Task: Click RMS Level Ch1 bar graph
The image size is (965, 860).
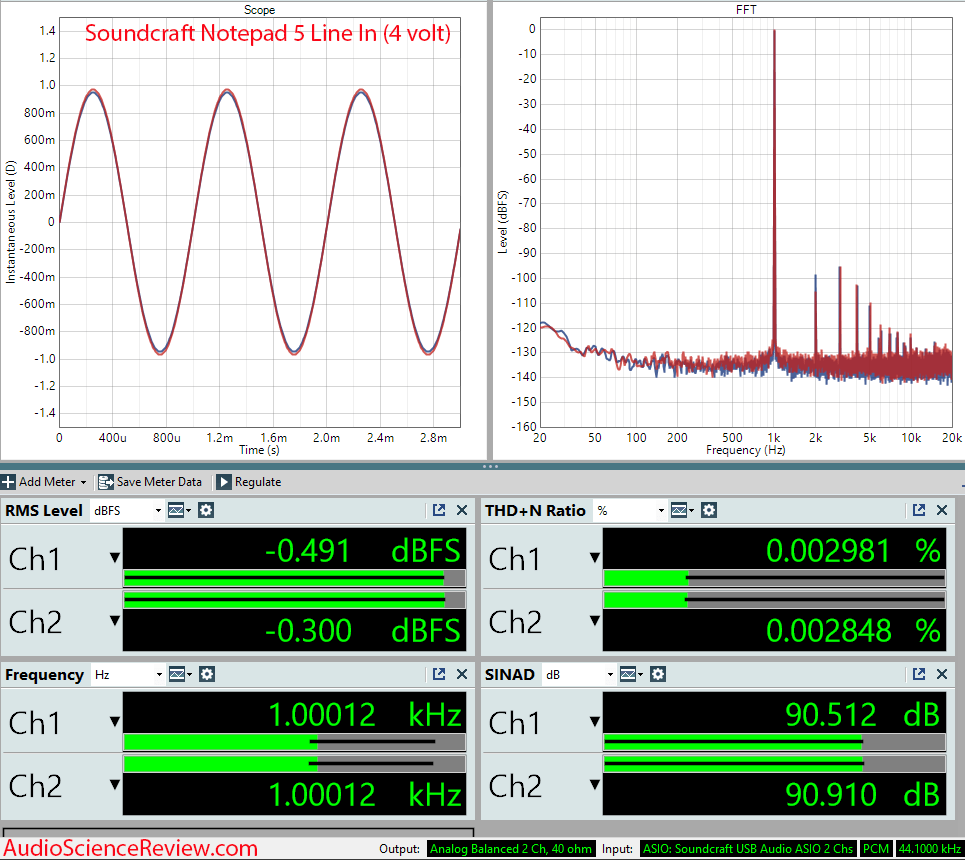Action: tap(295, 578)
